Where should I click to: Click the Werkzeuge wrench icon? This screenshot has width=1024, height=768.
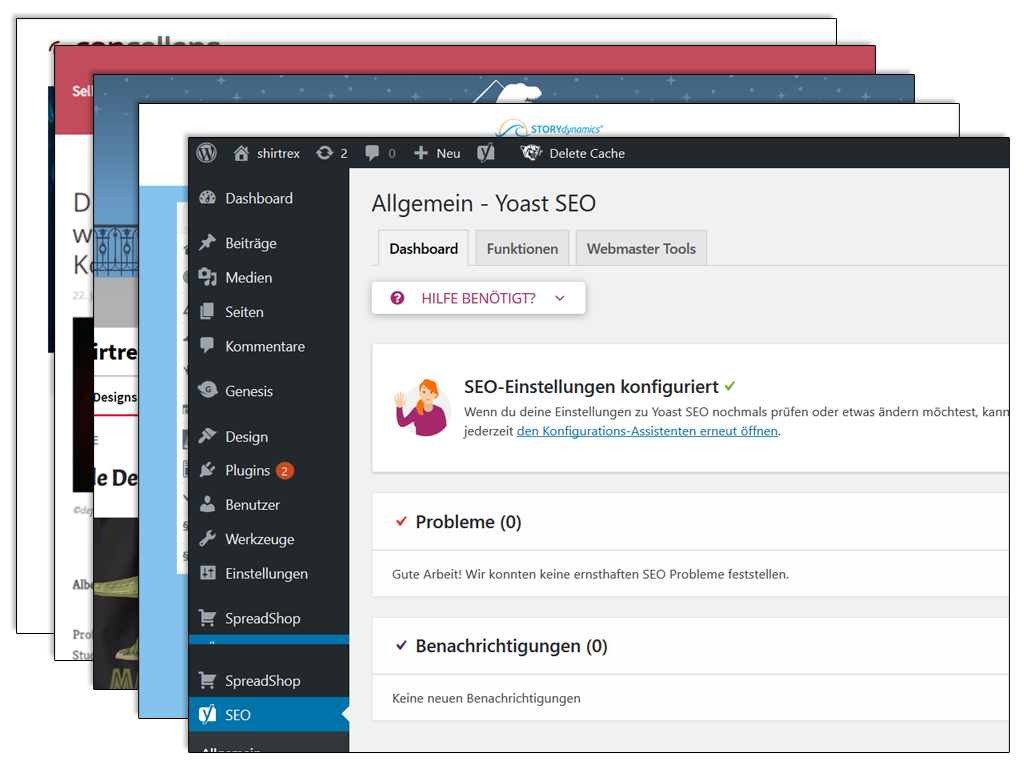click(x=208, y=539)
